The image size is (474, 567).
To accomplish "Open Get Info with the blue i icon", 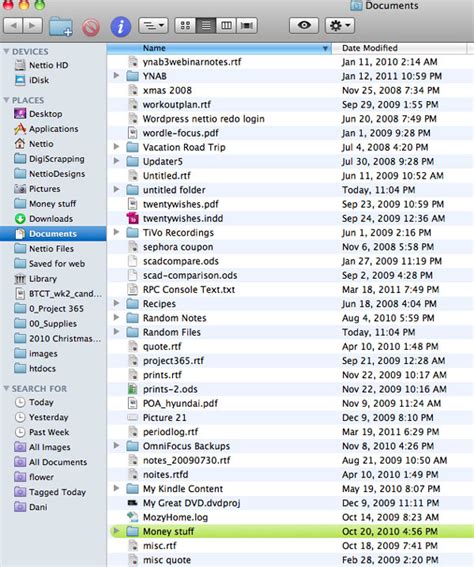I will [120, 27].
